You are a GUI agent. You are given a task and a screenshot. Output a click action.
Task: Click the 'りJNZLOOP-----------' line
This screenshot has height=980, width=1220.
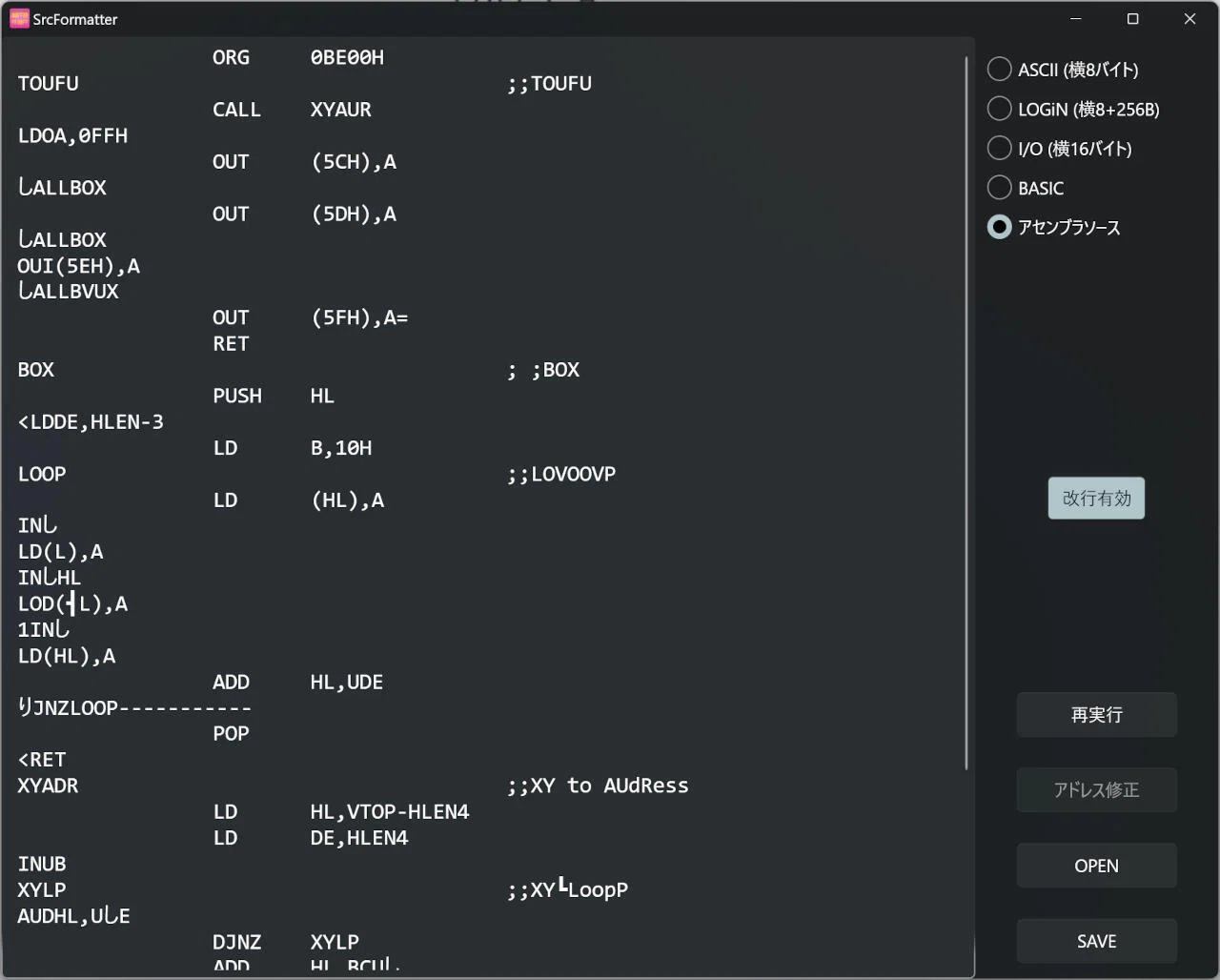coord(134,708)
